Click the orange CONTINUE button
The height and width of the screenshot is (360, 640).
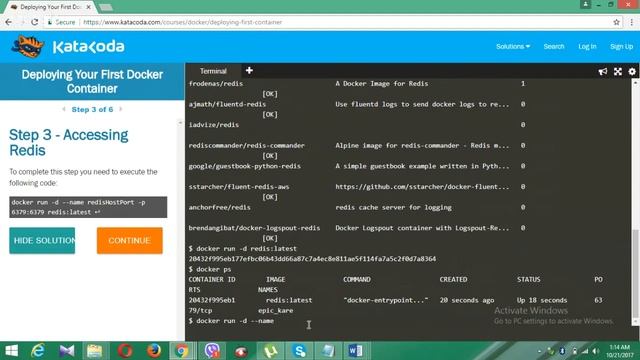click(129, 240)
